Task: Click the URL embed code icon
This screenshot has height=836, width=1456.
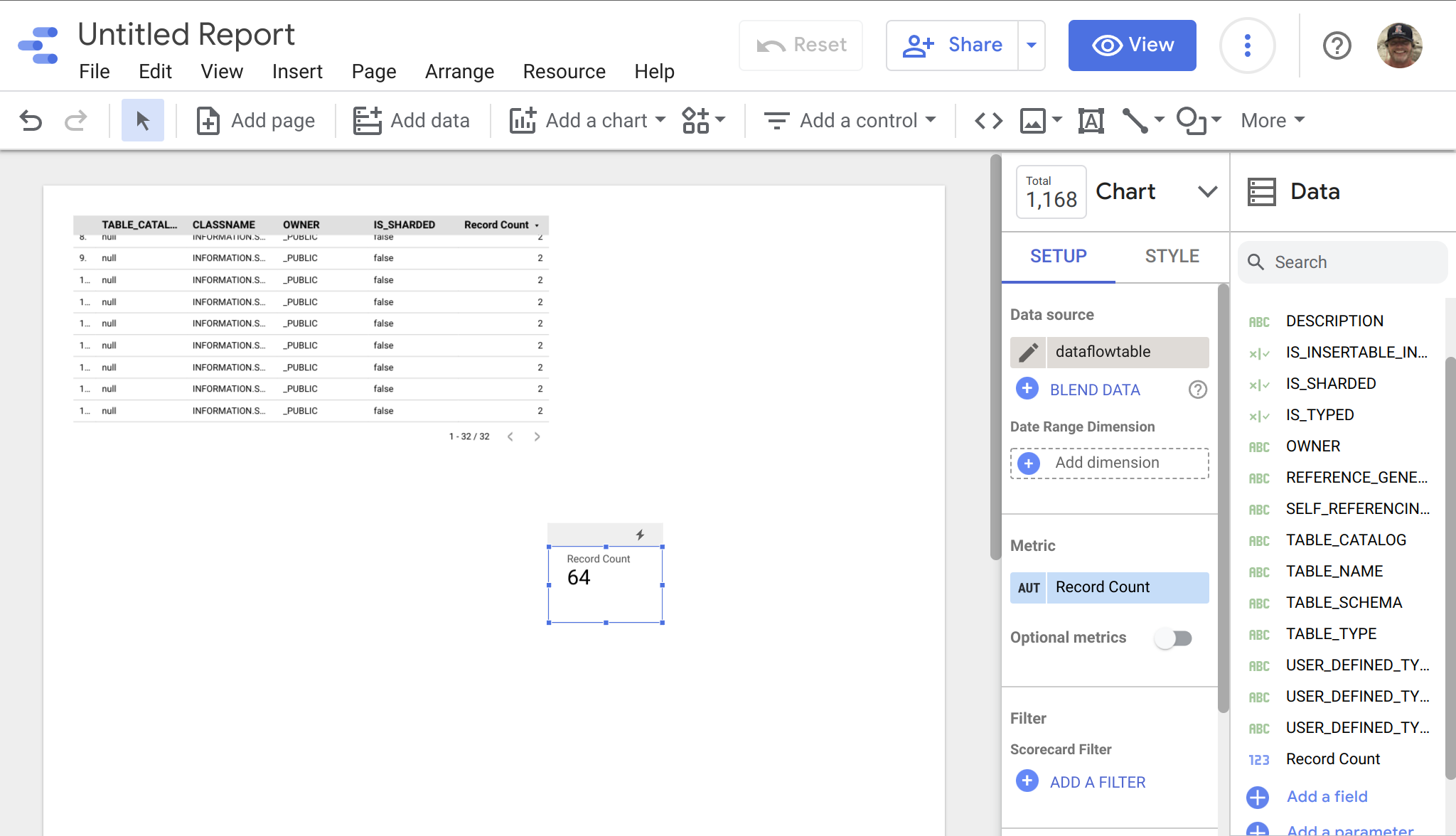Action: point(988,120)
